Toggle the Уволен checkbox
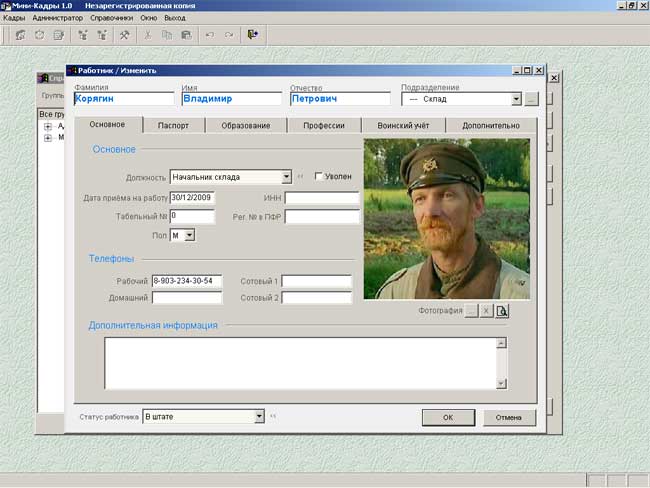650x488 pixels. [318, 176]
